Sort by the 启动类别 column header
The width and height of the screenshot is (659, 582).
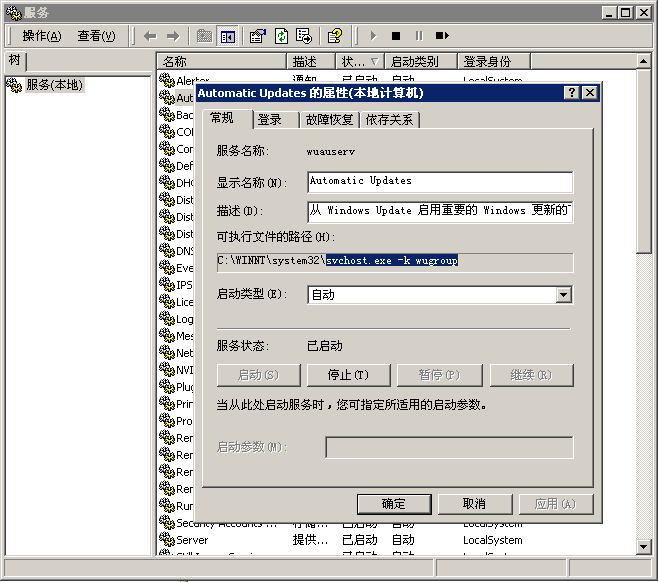coord(421,62)
